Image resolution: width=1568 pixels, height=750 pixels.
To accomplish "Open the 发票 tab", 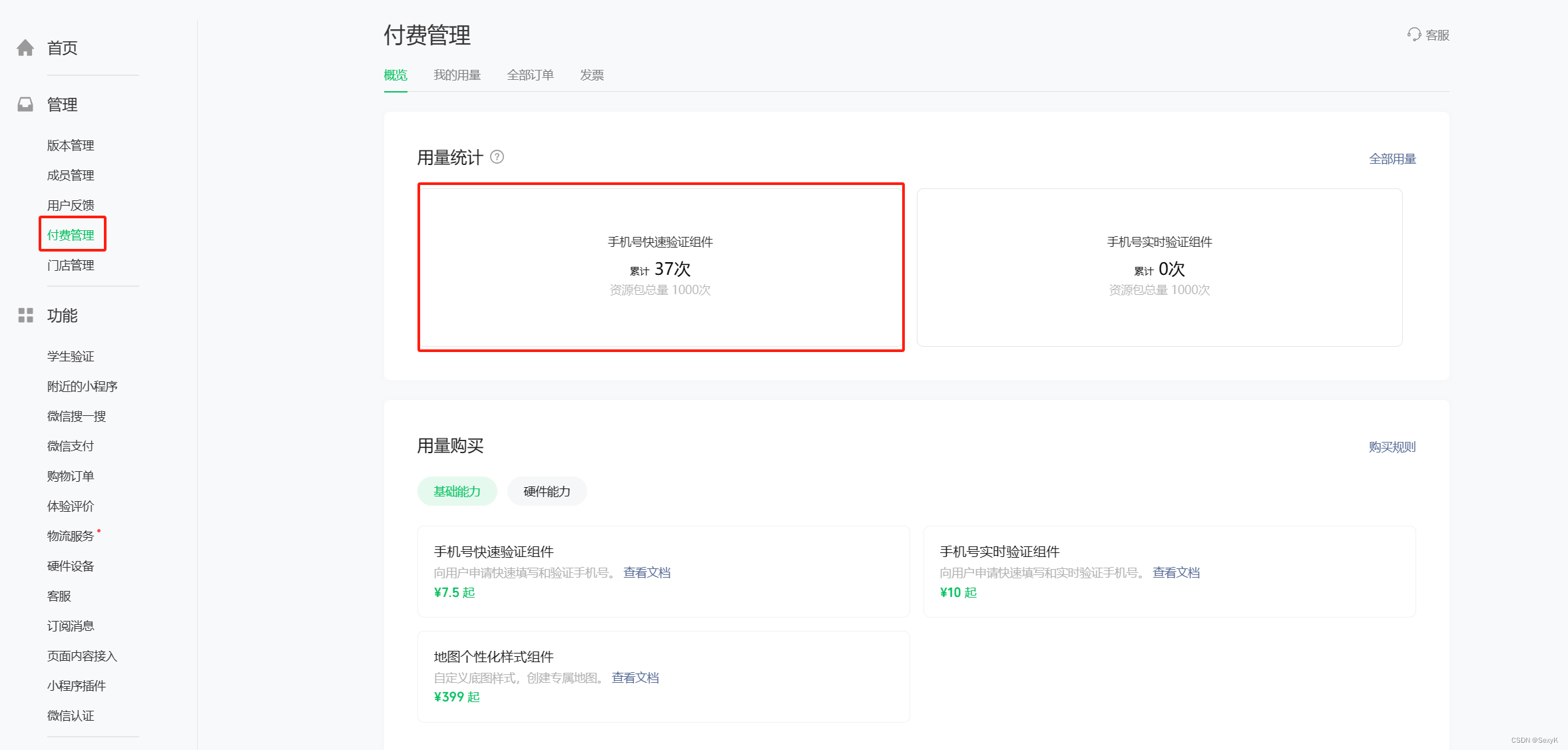I will 592,75.
